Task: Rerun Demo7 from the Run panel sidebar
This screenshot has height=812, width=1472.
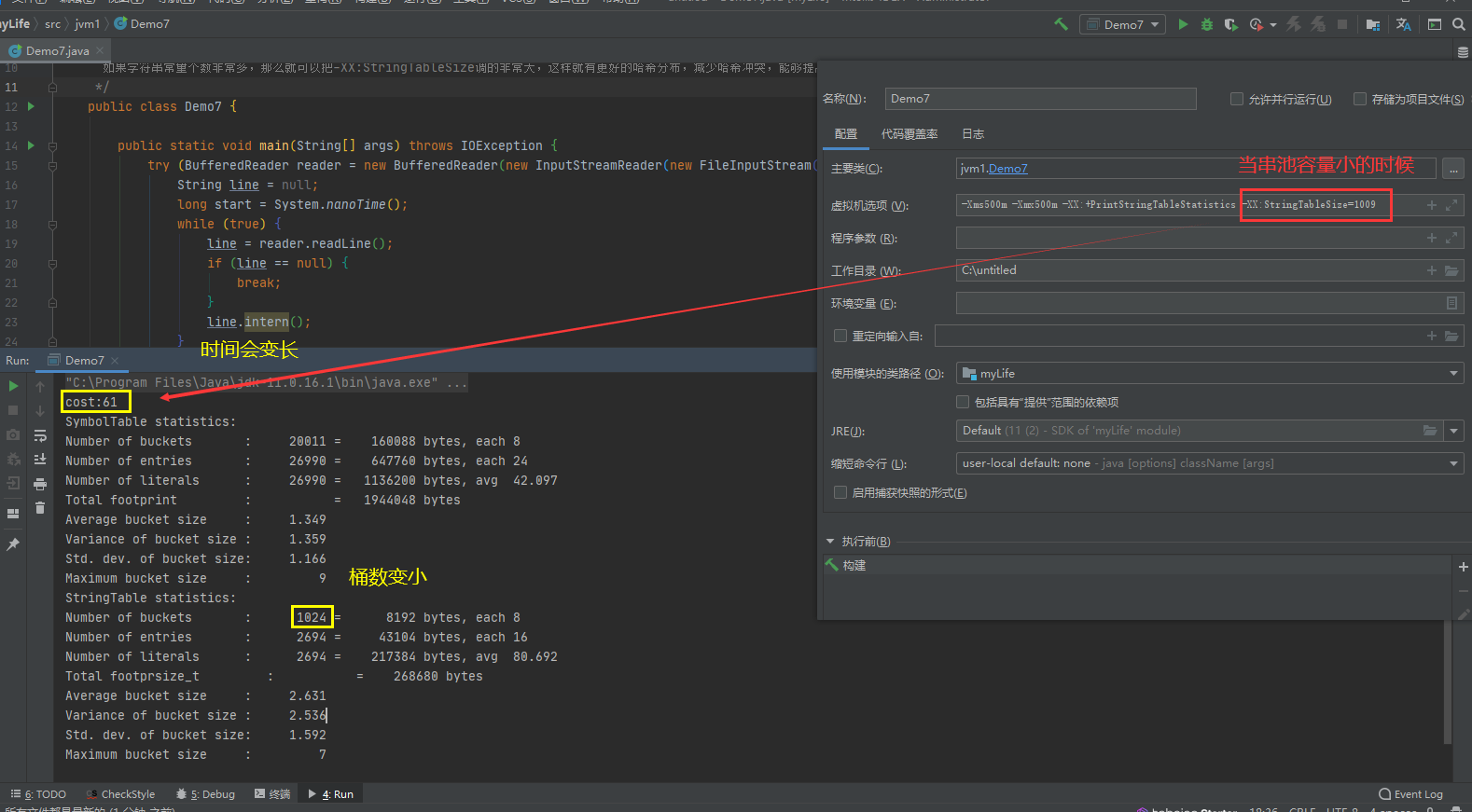Action: click(13, 386)
